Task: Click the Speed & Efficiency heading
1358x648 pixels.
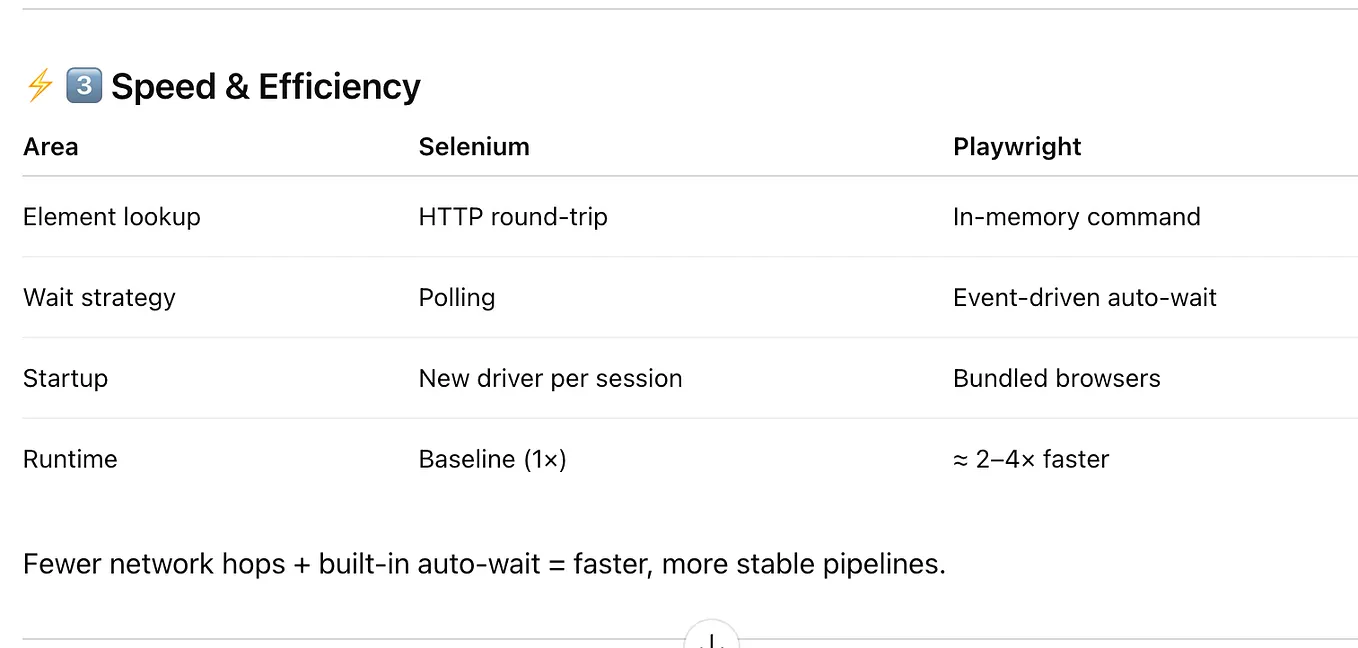Action: tap(265, 87)
